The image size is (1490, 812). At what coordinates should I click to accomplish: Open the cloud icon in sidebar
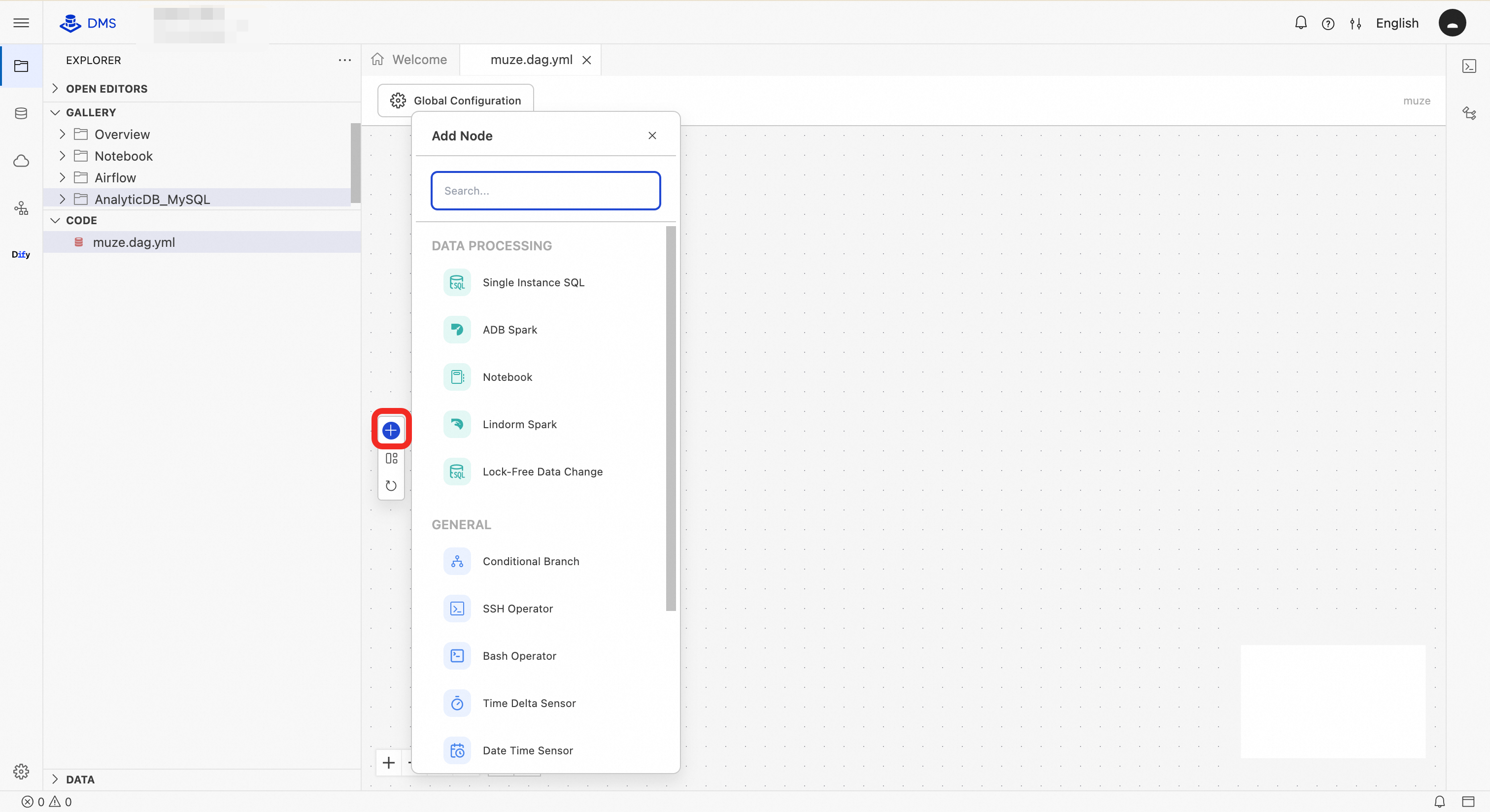point(21,161)
